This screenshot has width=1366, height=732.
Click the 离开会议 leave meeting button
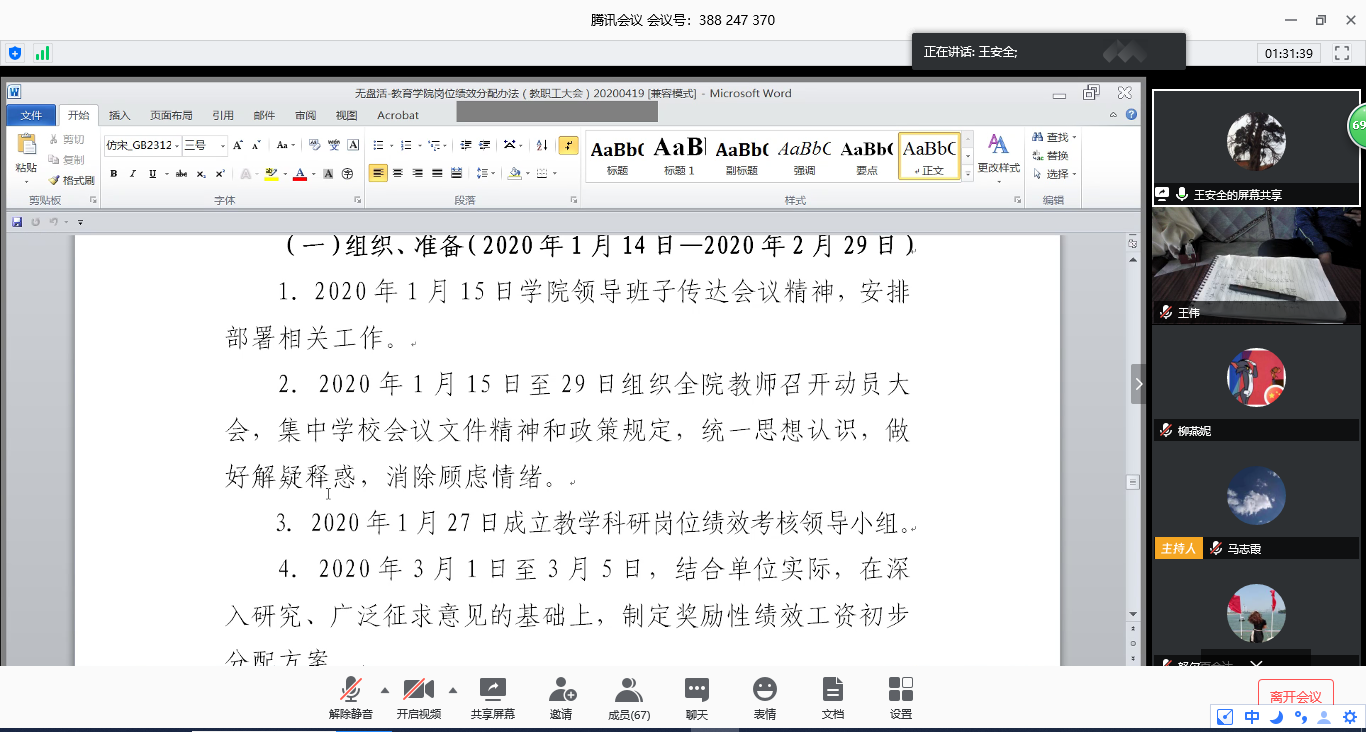click(x=1295, y=697)
